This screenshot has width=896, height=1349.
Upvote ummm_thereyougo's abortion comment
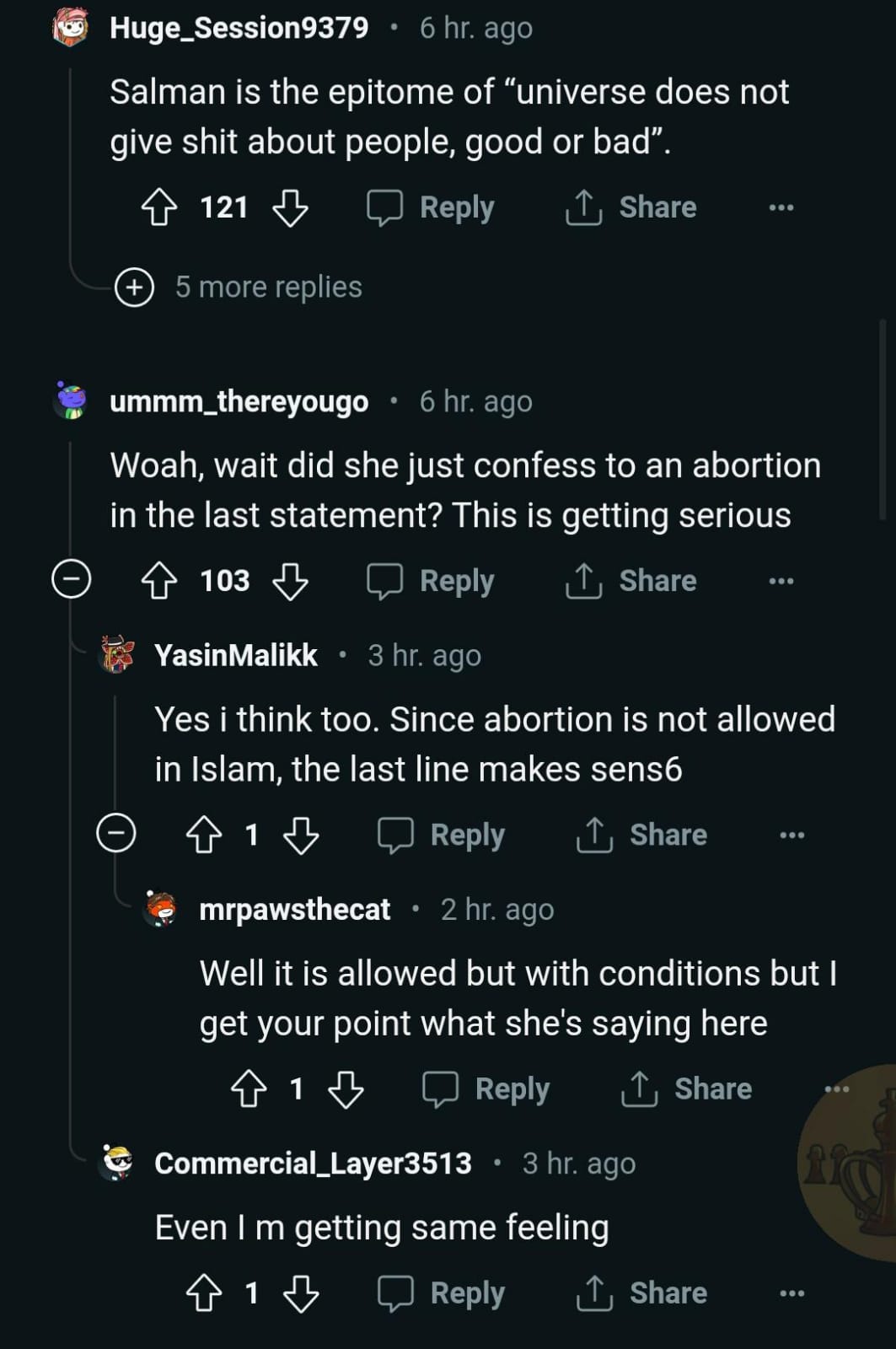click(x=158, y=581)
